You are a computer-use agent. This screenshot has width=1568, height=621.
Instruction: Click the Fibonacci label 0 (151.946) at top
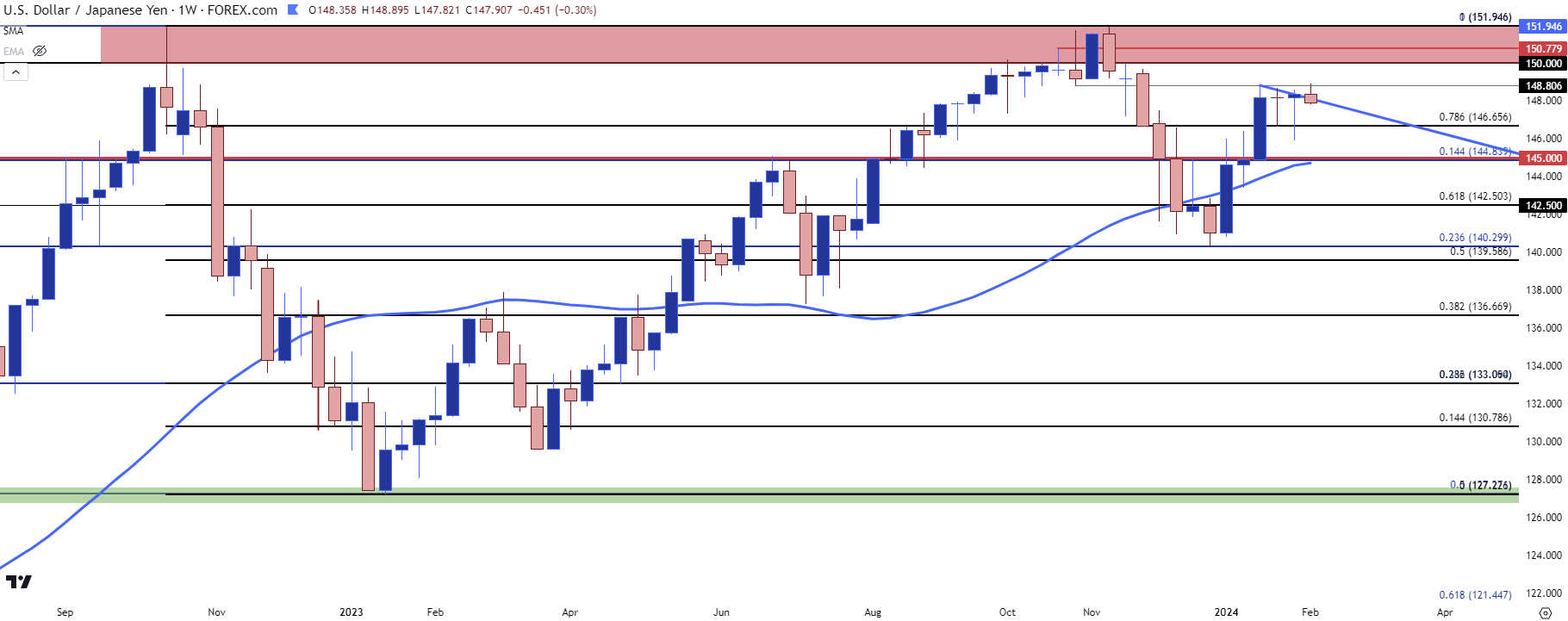click(1485, 17)
